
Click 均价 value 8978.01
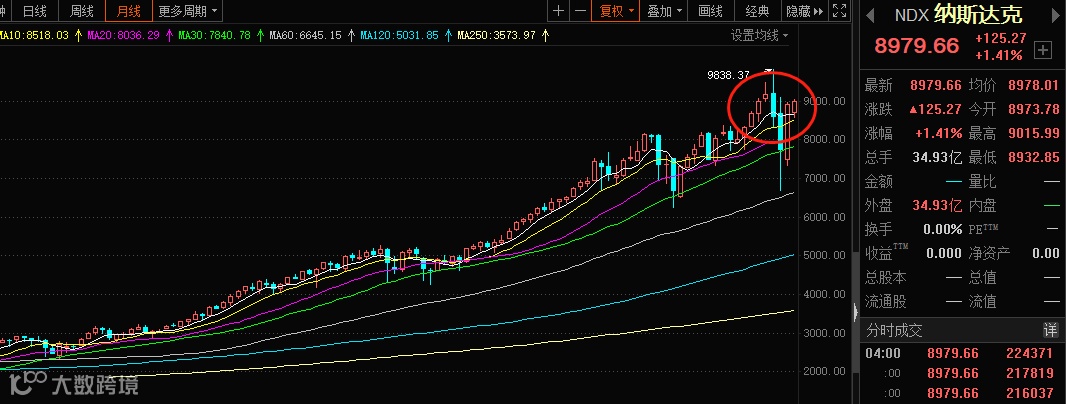1033,86
